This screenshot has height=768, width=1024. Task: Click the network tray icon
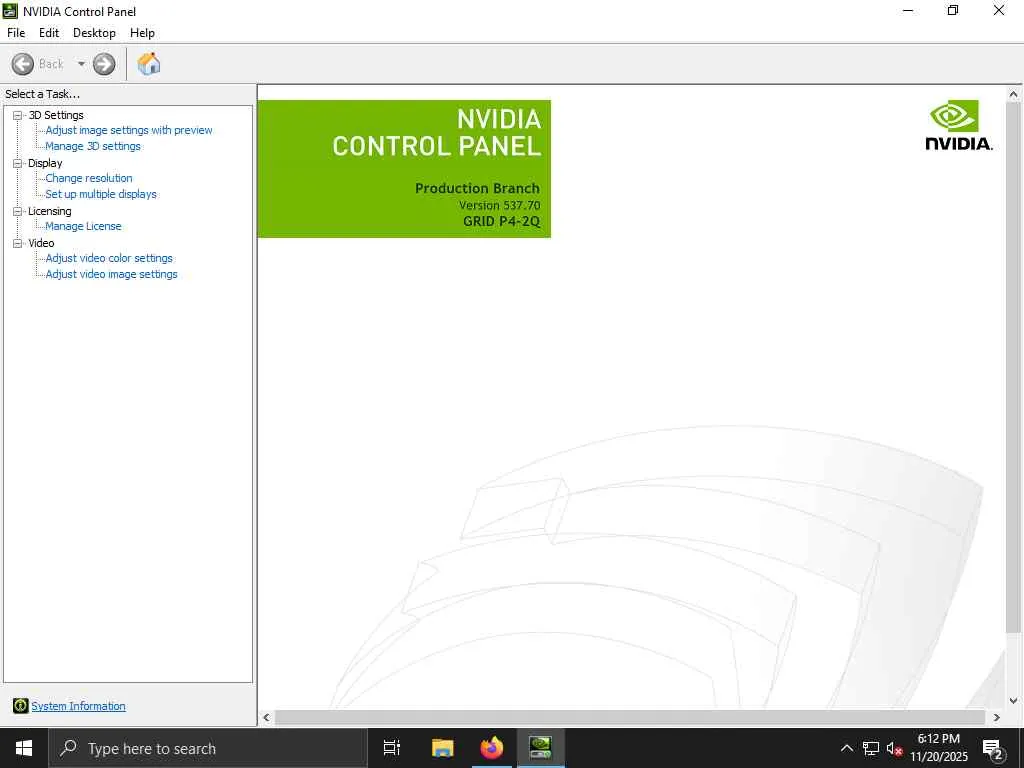871,748
